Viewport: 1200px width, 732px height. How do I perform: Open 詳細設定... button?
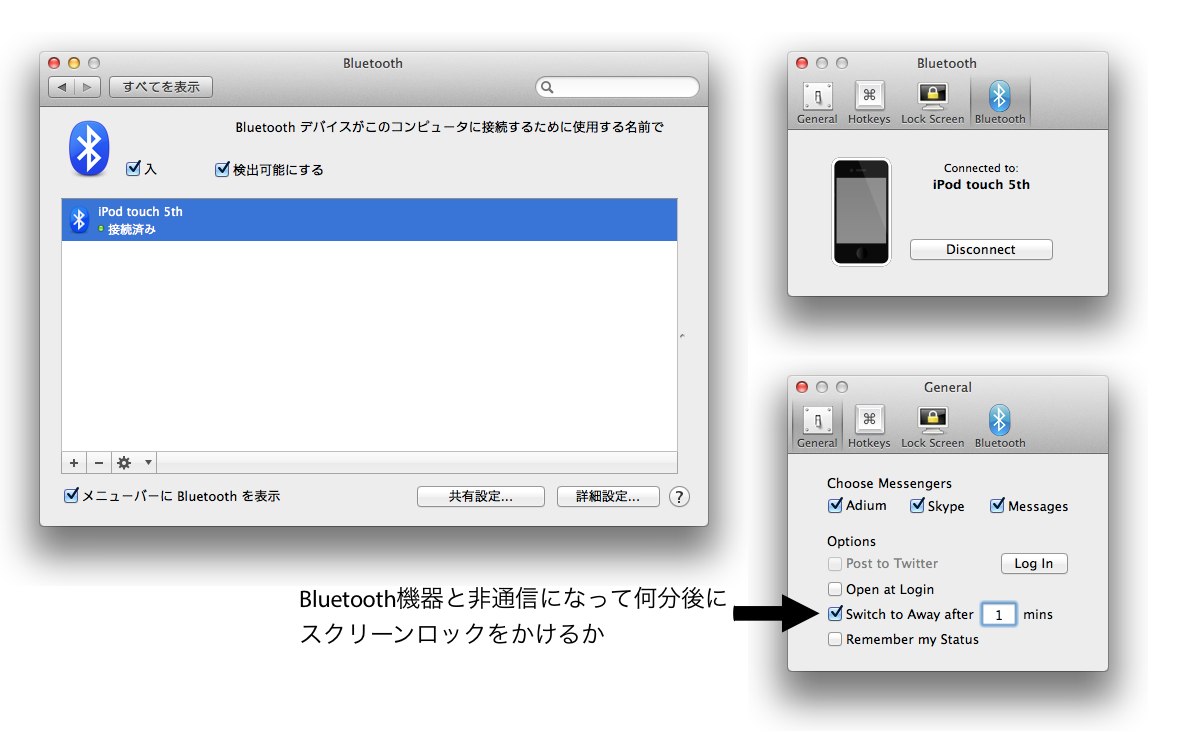(x=607, y=497)
